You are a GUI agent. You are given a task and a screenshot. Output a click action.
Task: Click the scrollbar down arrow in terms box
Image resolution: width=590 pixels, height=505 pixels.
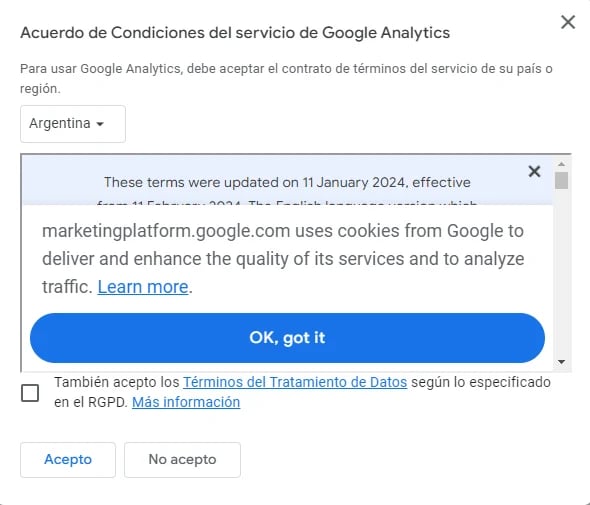coord(561,362)
